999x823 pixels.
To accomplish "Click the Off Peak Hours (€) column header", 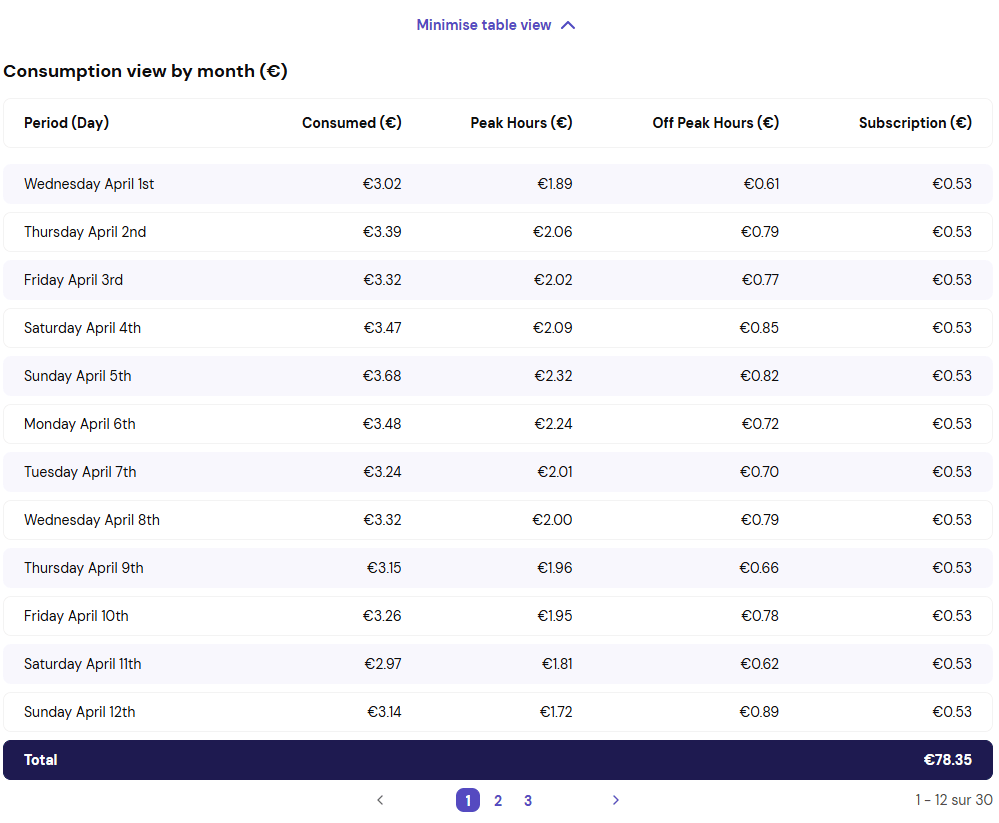I will point(715,123).
